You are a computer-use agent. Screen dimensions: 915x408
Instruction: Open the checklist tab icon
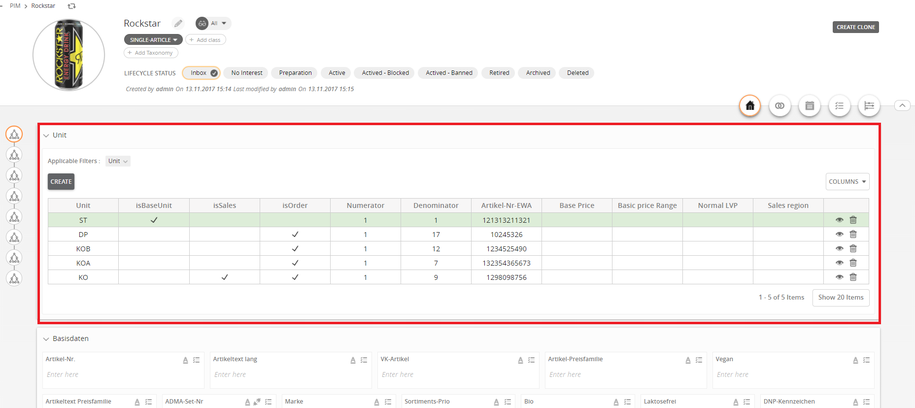point(840,106)
